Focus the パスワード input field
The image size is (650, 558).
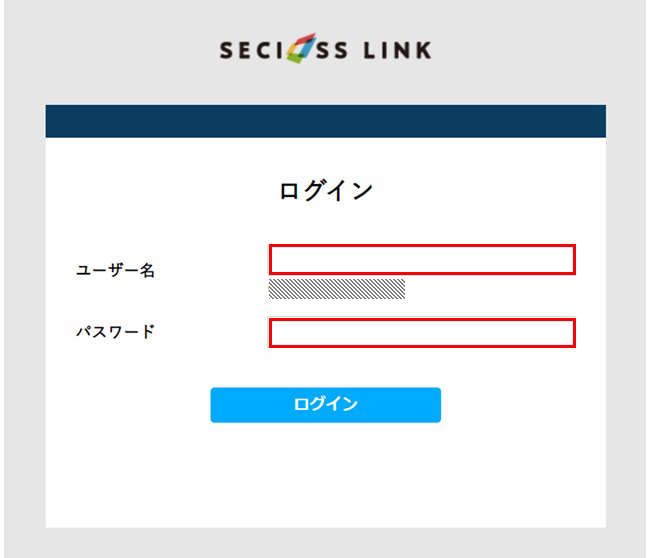click(x=422, y=333)
